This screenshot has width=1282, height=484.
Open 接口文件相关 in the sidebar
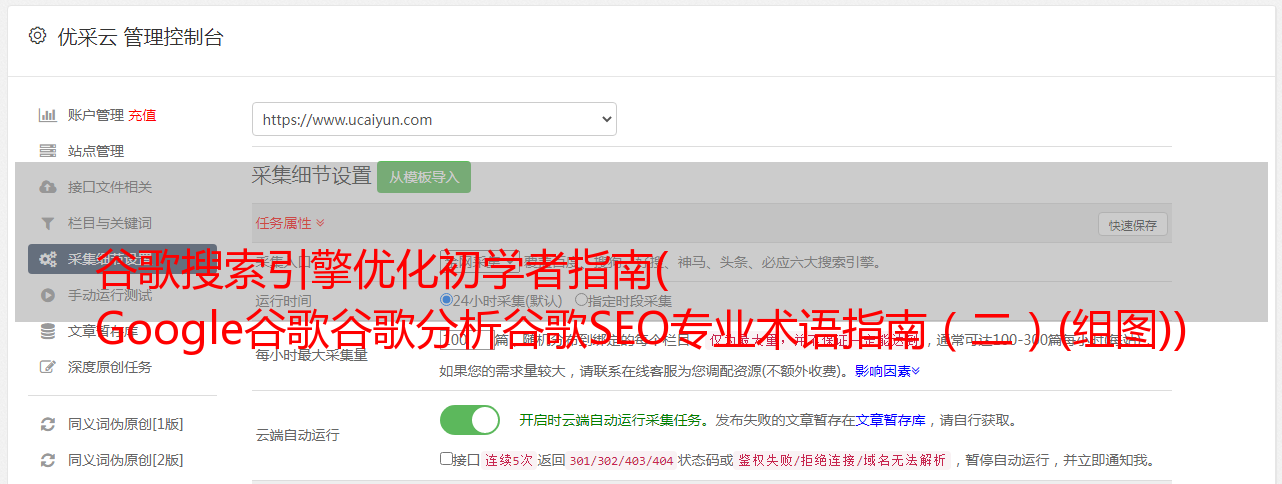(x=110, y=187)
